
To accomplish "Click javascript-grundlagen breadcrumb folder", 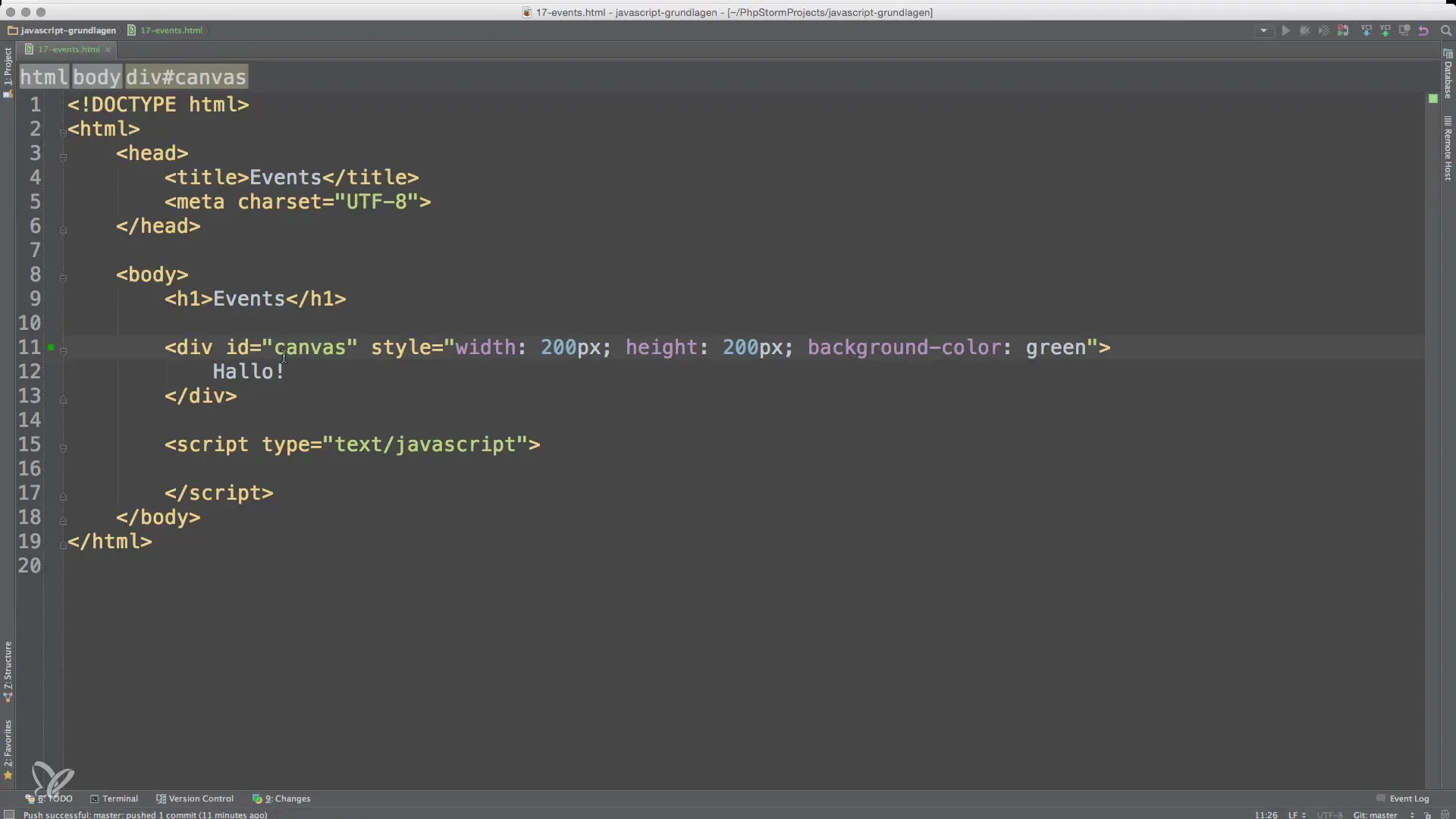I will pos(62,30).
